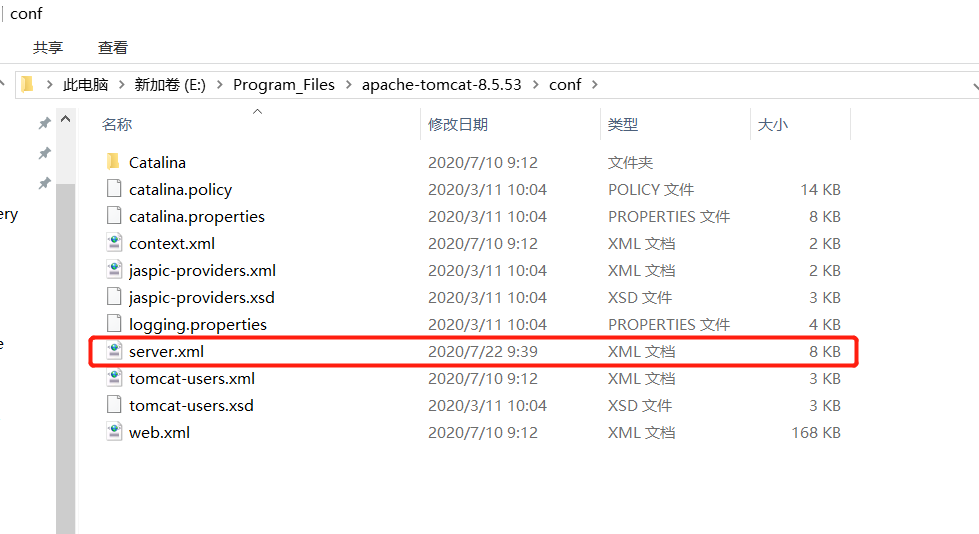Click the 168 KB size of web.xml
The height and width of the screenshot is (534, 979).
pos(816,432)
